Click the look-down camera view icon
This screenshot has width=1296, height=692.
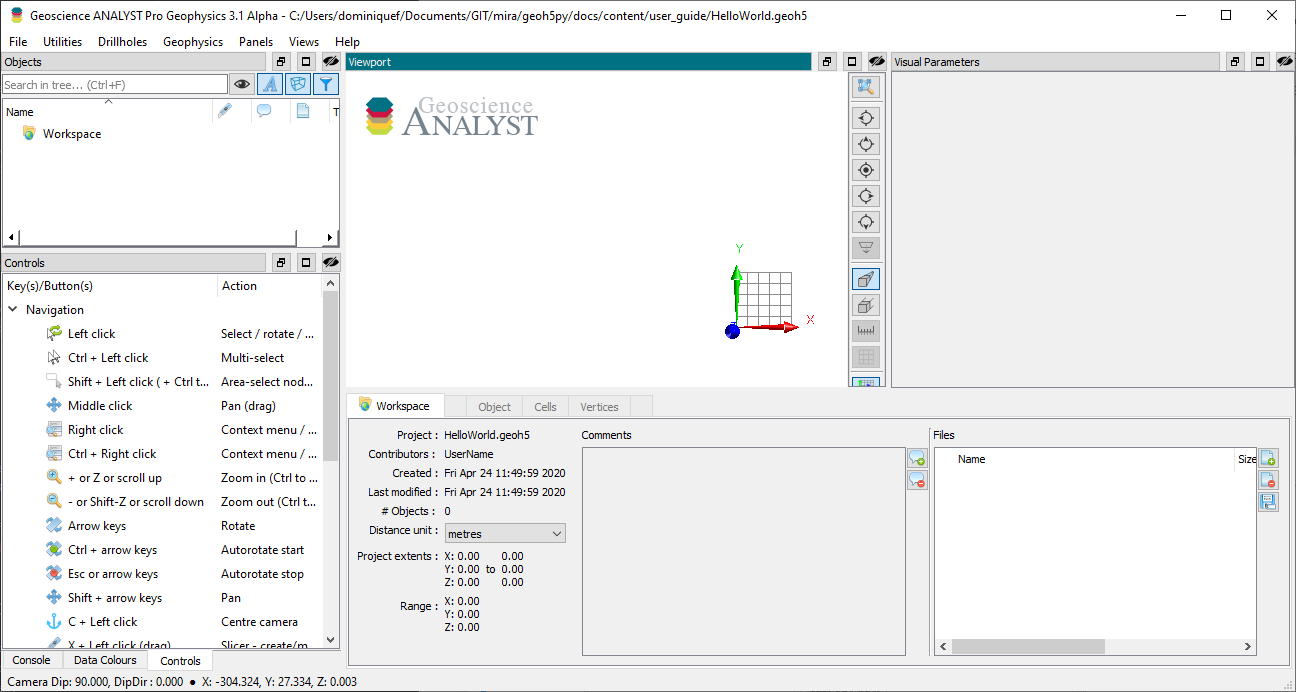point(866,222)
